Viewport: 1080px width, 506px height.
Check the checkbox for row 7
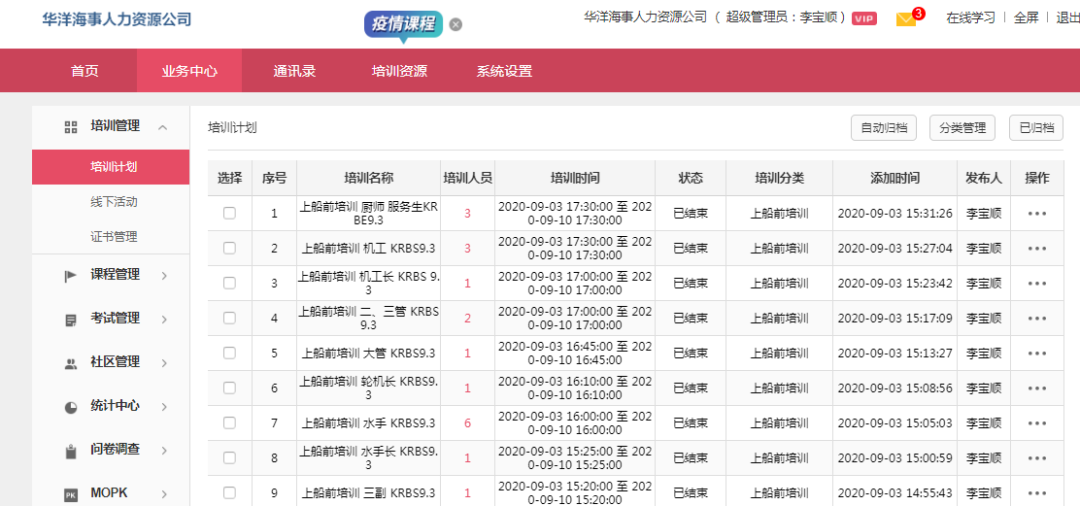(230, 423)
